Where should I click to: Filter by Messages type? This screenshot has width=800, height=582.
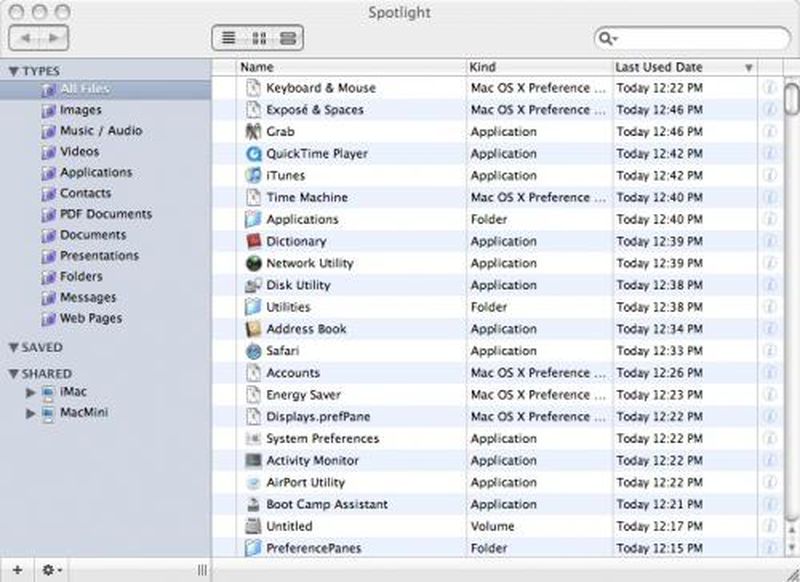click(x=88, y=297)
